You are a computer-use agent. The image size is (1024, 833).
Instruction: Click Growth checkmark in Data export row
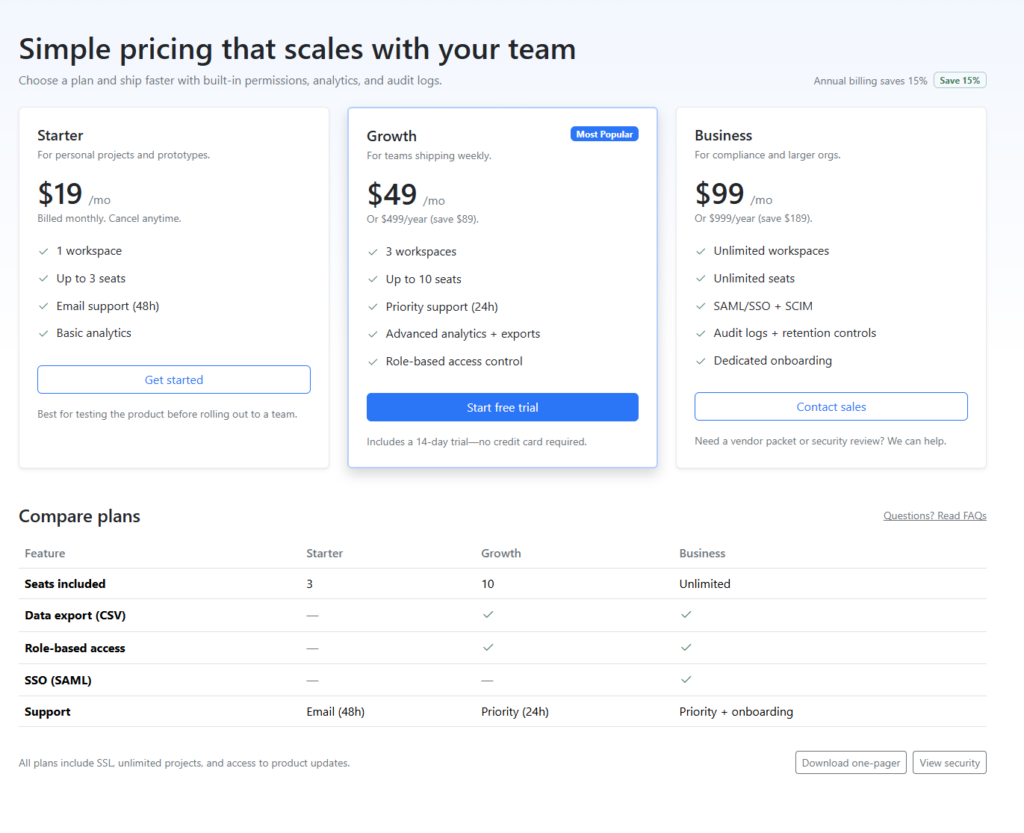[x=488, y=615]
